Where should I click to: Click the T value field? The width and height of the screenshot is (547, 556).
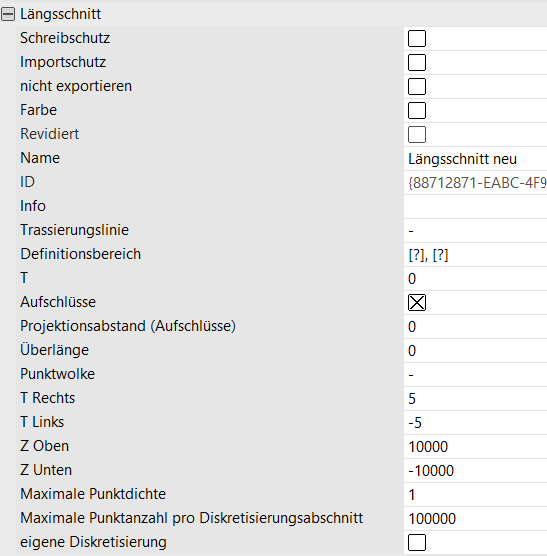[x=475, y=279]
